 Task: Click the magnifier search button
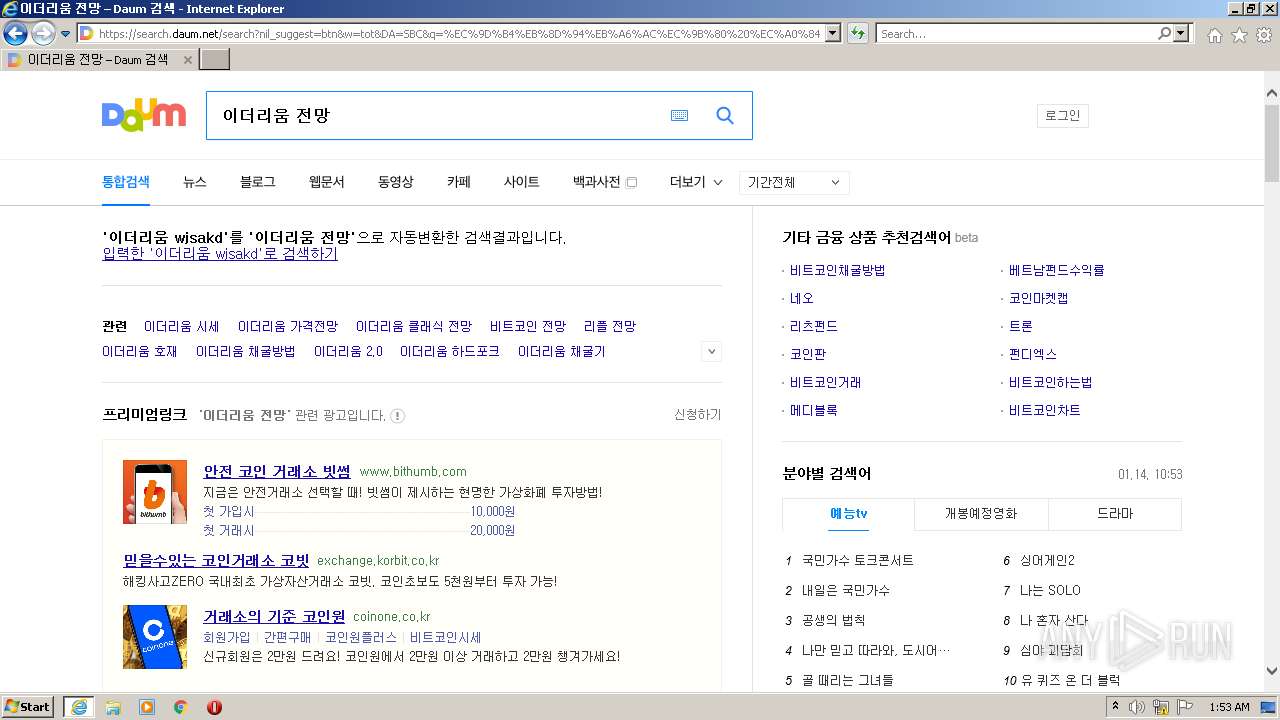[x=725, y=116]
